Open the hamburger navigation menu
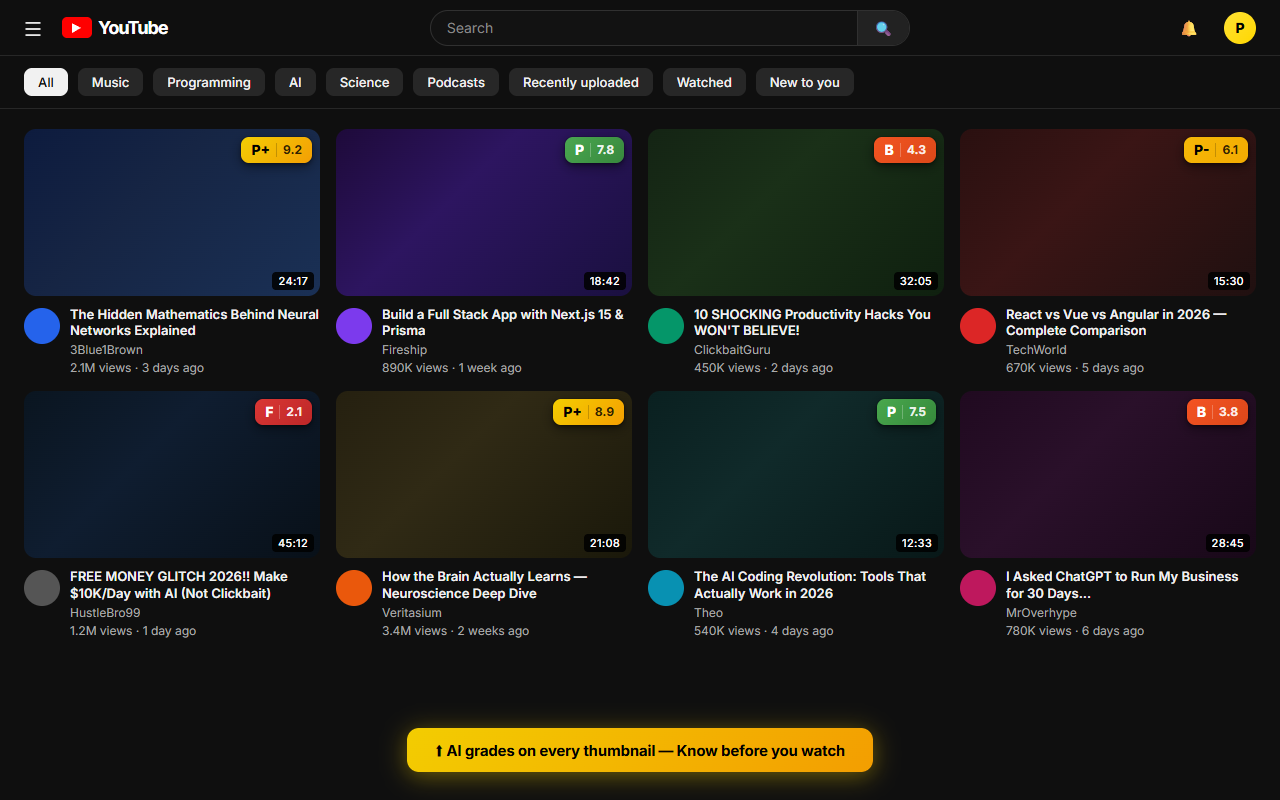 32,28
